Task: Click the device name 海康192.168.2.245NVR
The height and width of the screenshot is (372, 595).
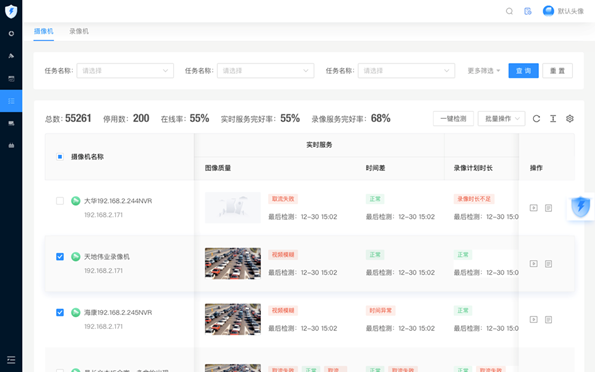Action: 118,312
